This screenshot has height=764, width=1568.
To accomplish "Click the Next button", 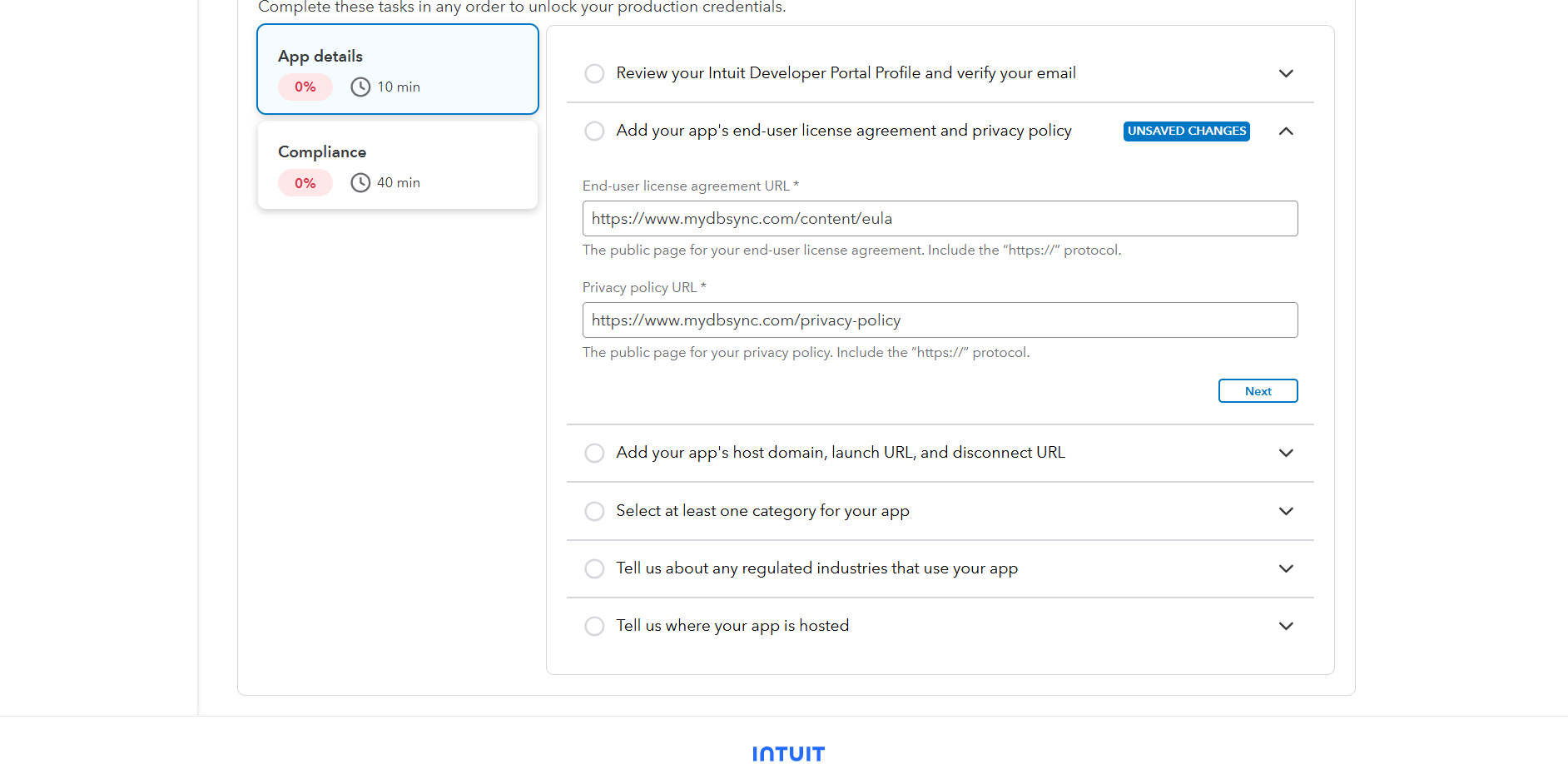I will (1258, 391).
